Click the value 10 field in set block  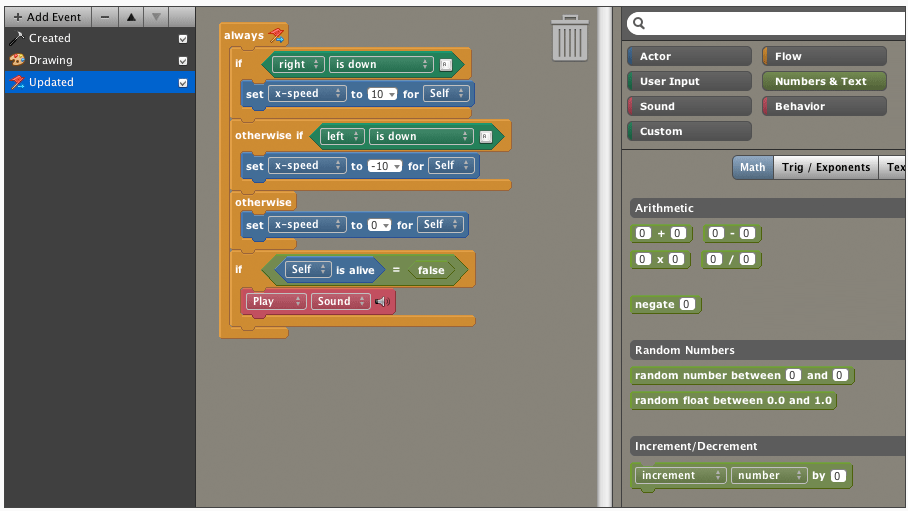[382, 94]
